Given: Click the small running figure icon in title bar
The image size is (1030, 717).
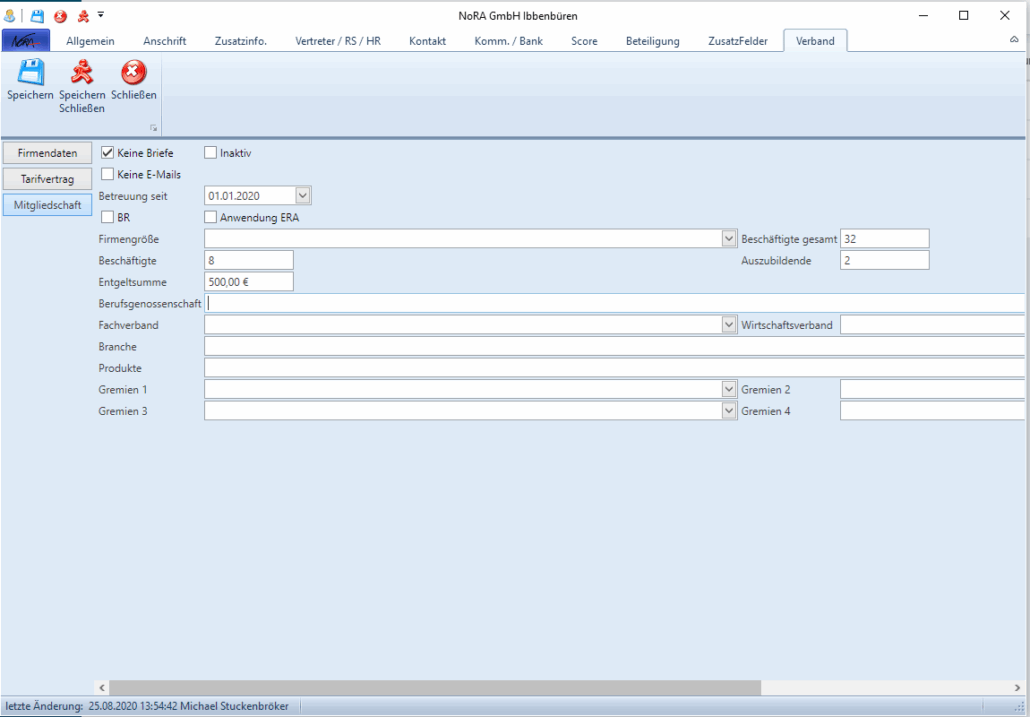Looking at the screenshot, I should [83, 16].
